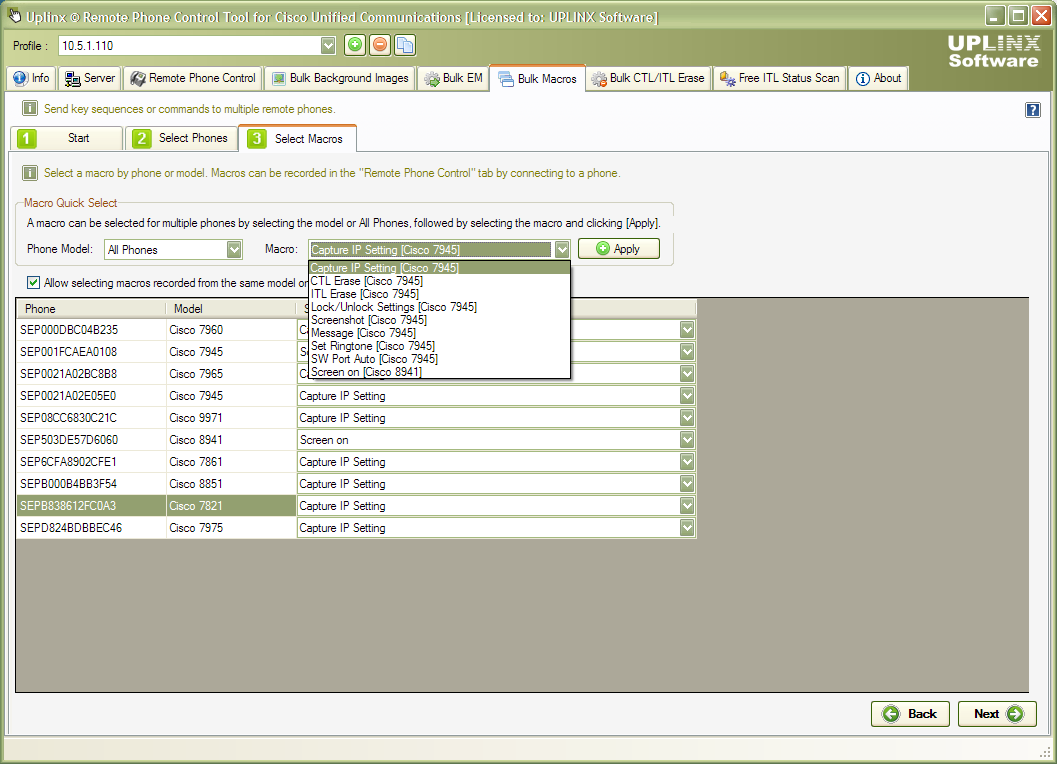Toggle 'Allow selecting macros recorded from same model'
The width and height of the screenshot is (1057, 764).
[33, 283]
